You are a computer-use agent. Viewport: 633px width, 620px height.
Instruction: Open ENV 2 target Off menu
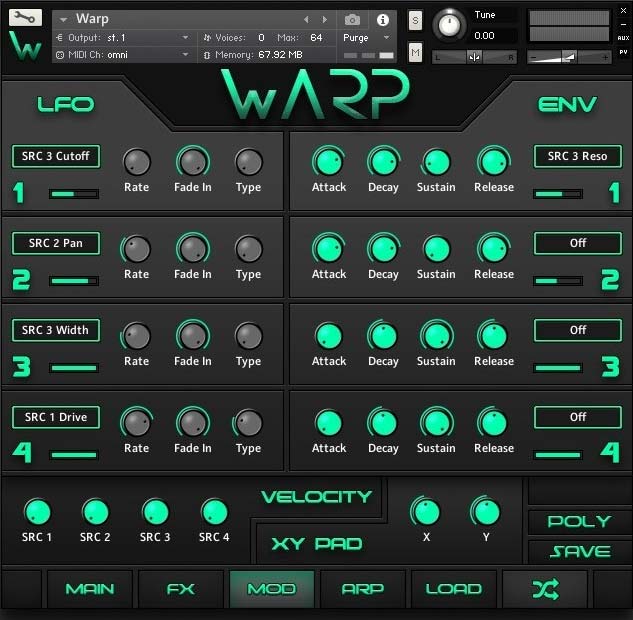click(578, 243)
